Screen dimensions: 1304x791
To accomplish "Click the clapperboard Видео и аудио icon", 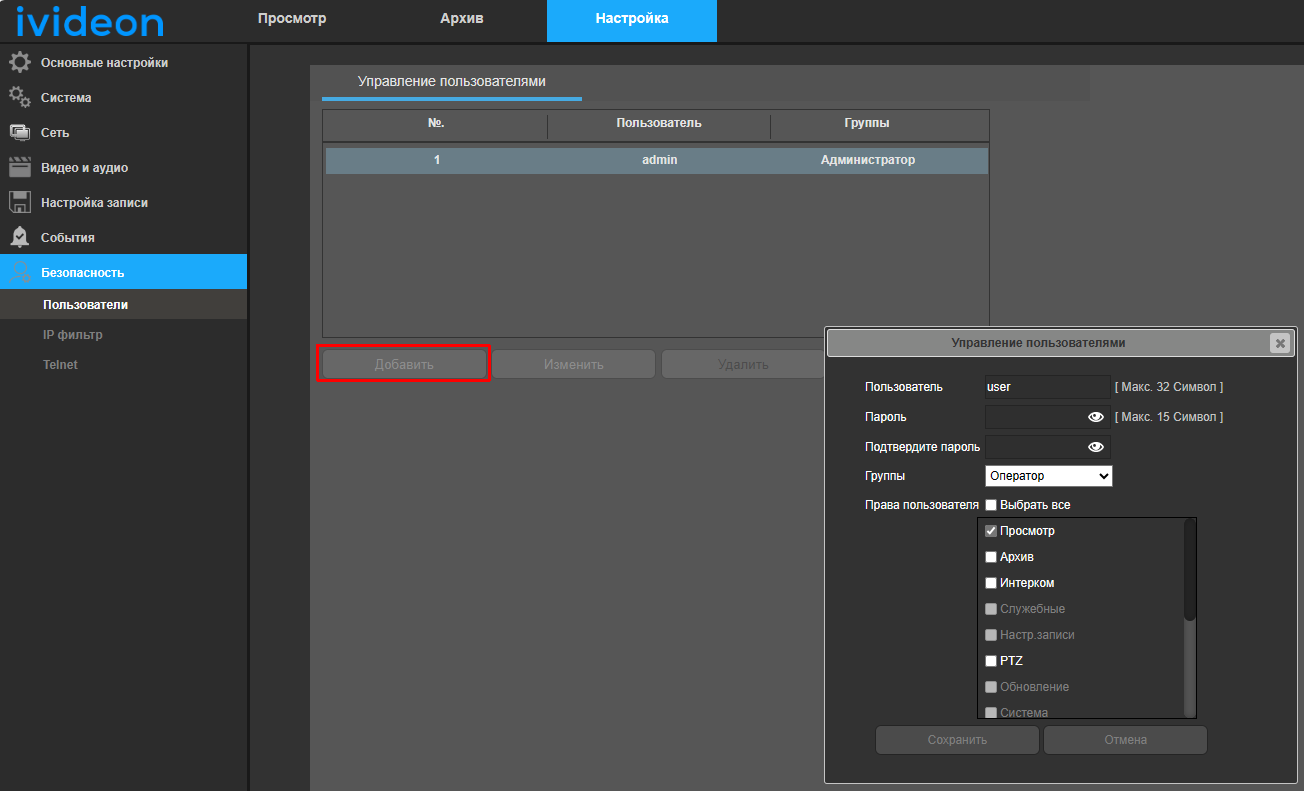I will pos(20,167).
